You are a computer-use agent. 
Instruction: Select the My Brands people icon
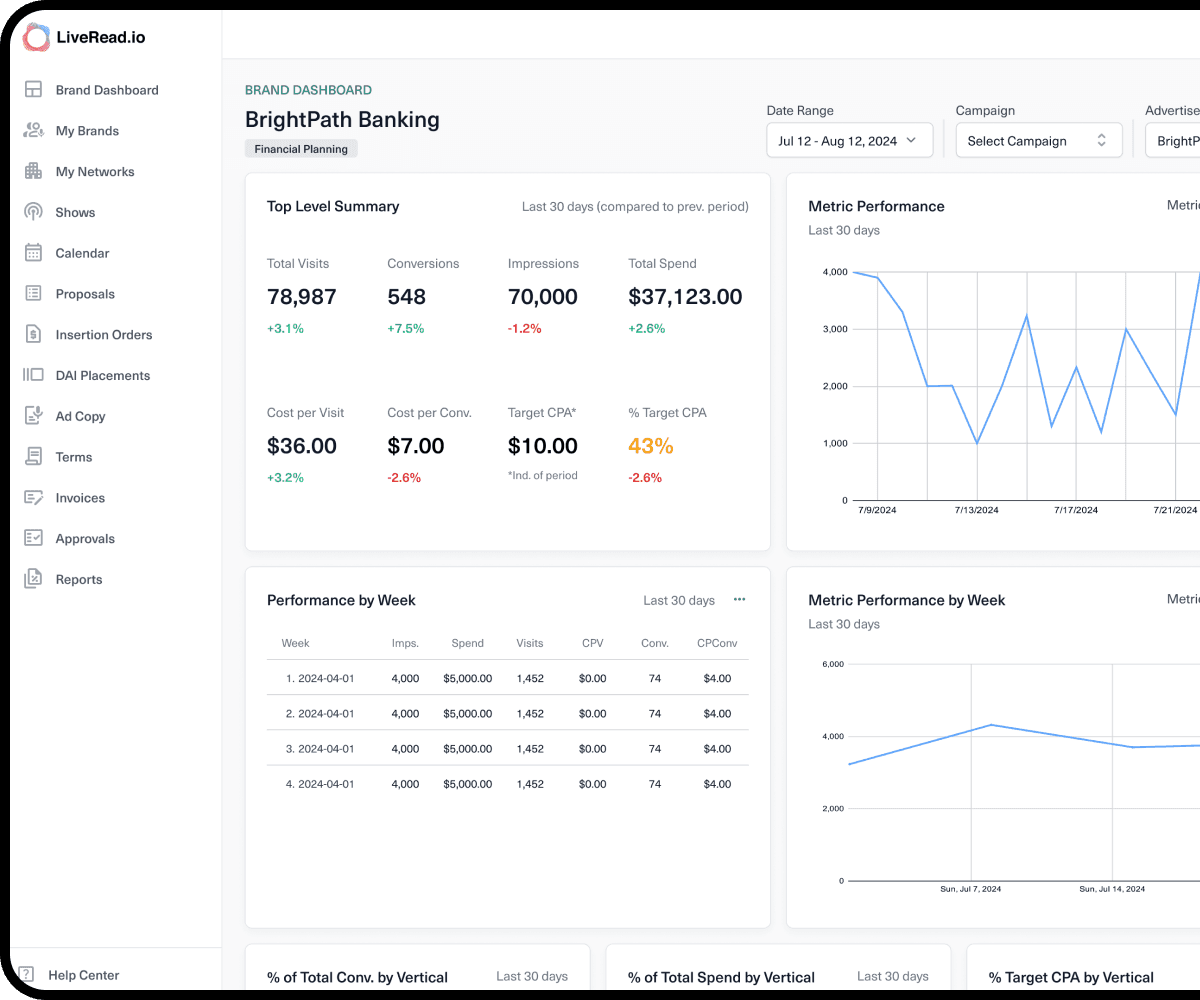click(34, 131)
